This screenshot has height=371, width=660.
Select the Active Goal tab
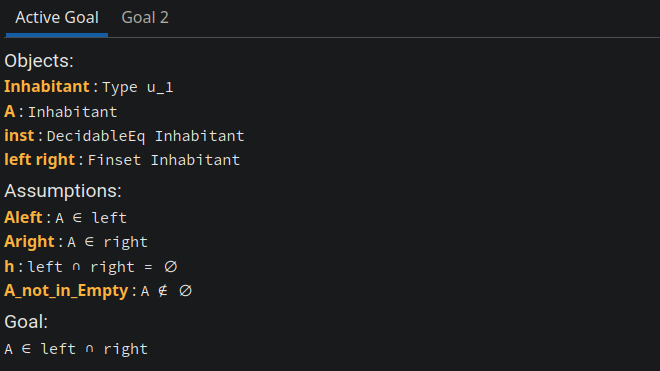[57, 18]
